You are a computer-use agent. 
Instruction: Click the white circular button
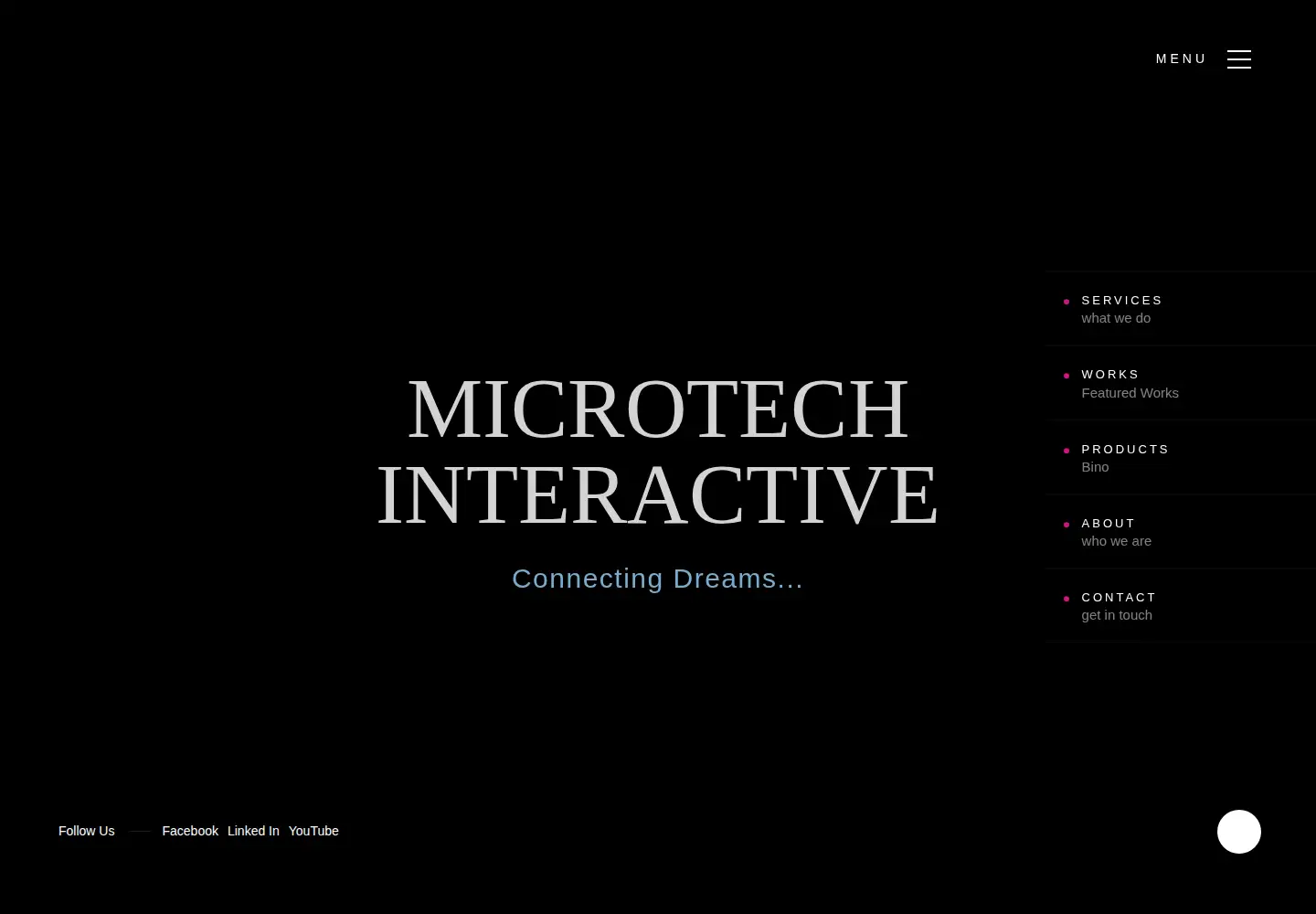1239,832
